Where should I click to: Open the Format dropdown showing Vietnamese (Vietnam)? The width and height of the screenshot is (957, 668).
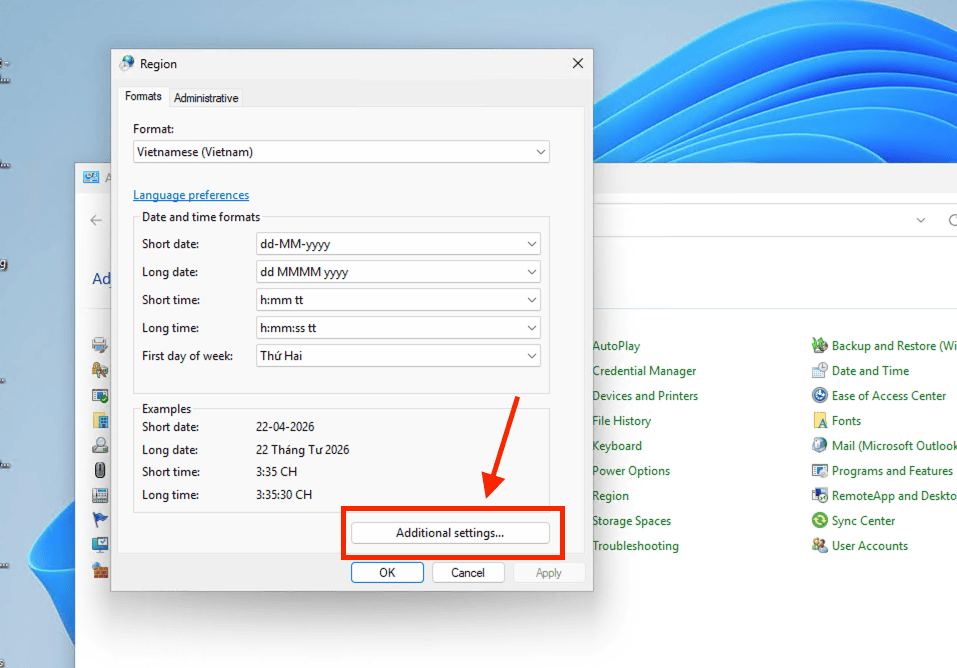tap(341, 151)
